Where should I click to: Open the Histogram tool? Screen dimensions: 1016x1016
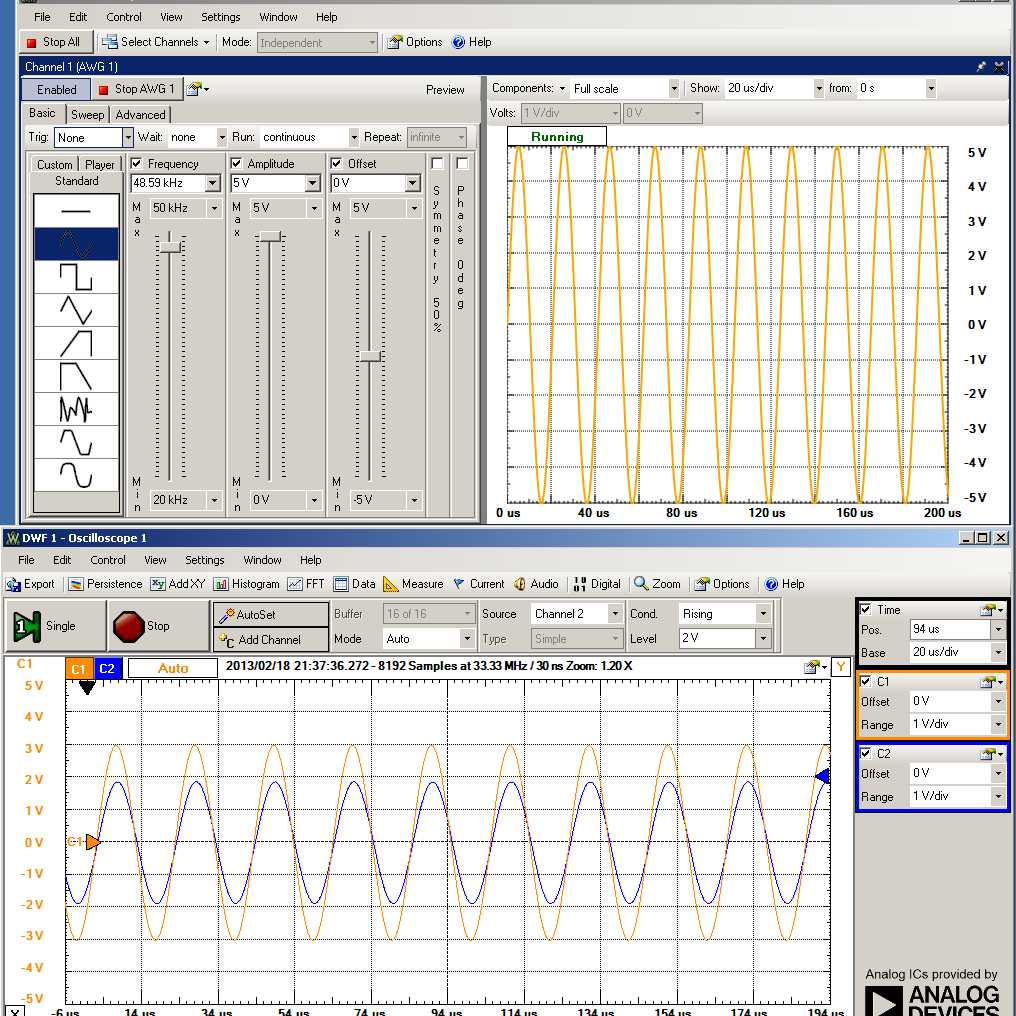(246, 584)
